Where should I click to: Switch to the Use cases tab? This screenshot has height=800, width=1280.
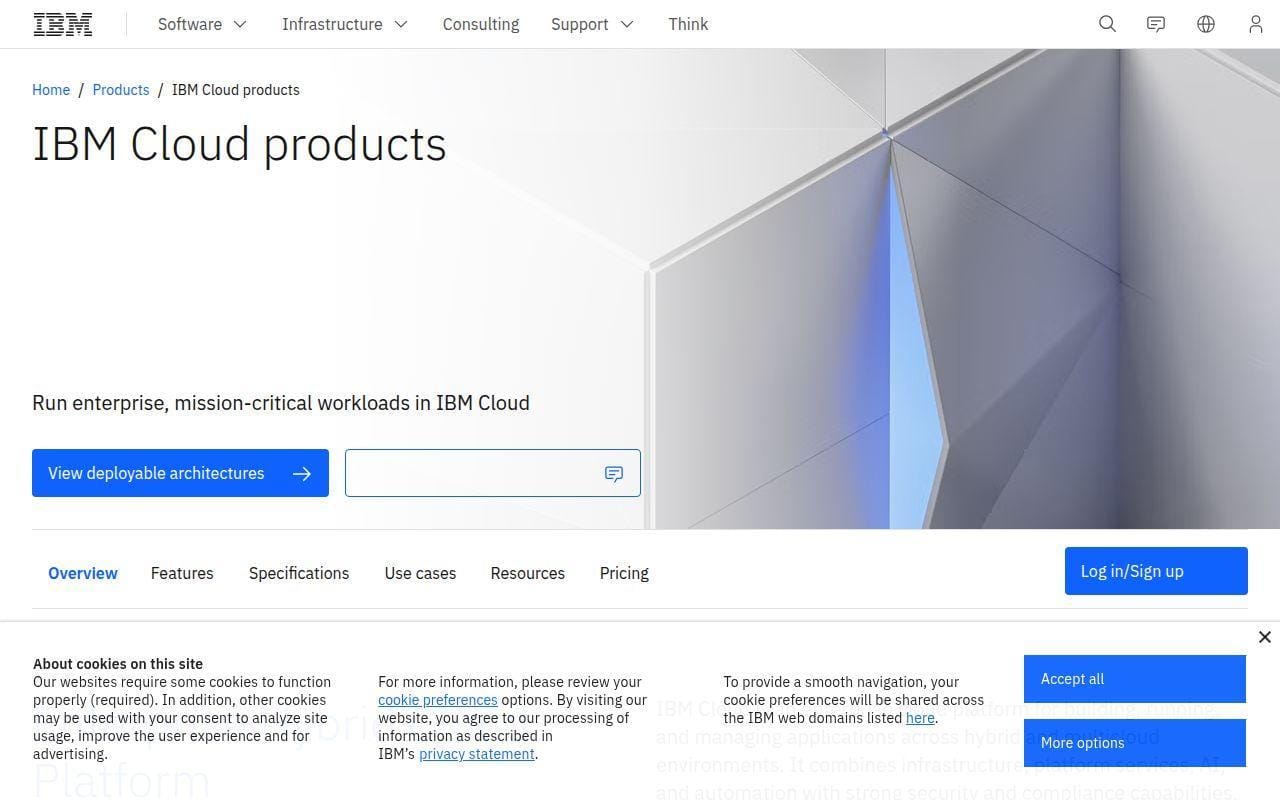point(420,573)
